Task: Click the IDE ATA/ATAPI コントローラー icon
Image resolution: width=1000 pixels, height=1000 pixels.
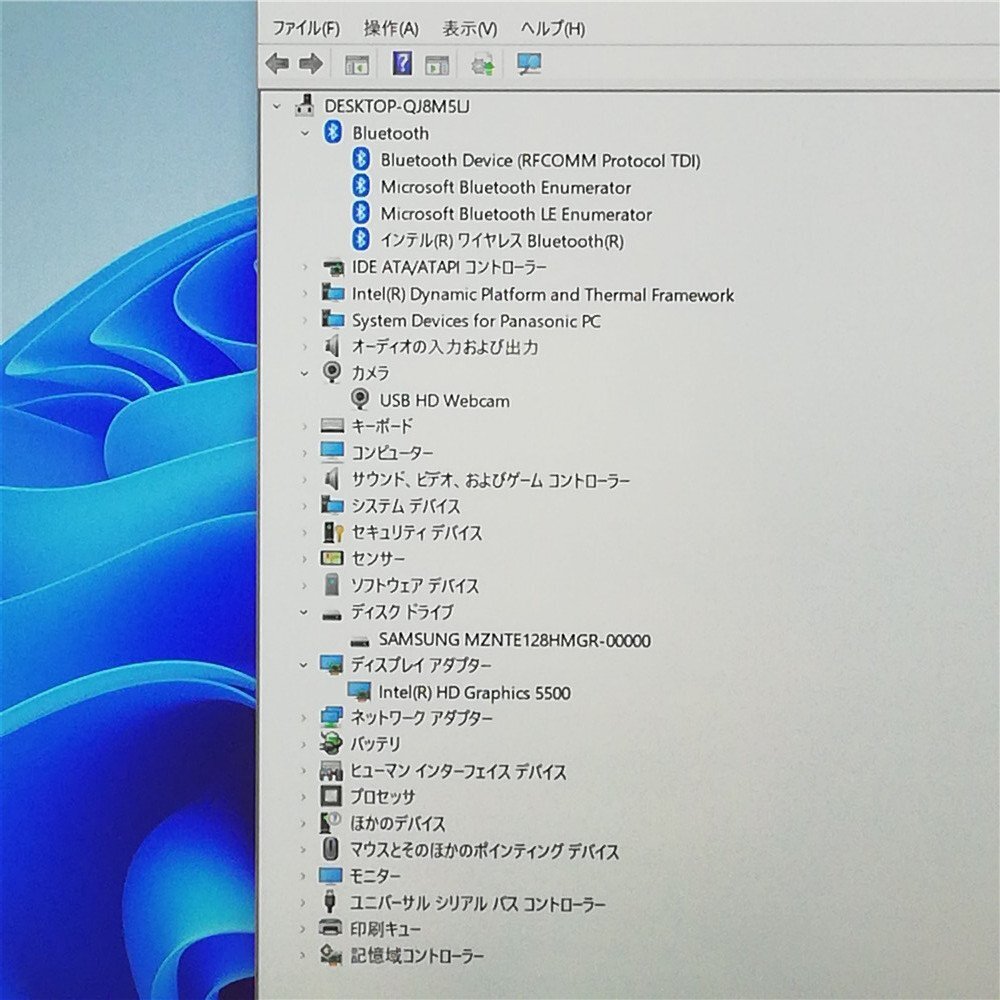Action: (333, 267)
